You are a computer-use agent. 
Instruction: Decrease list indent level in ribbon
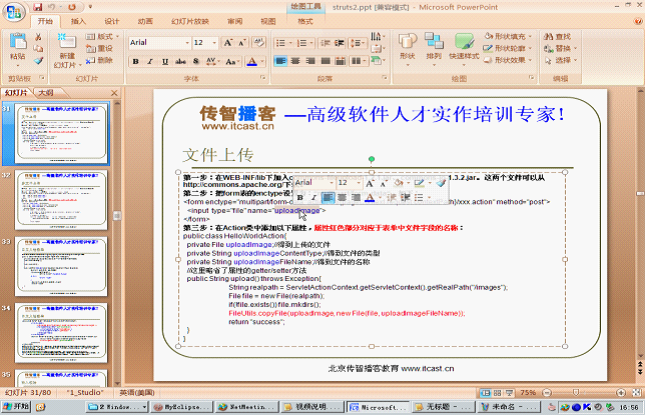325,43
